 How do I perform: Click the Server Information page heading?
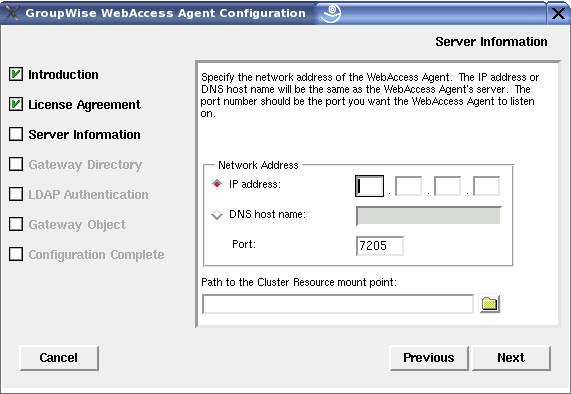491,42
